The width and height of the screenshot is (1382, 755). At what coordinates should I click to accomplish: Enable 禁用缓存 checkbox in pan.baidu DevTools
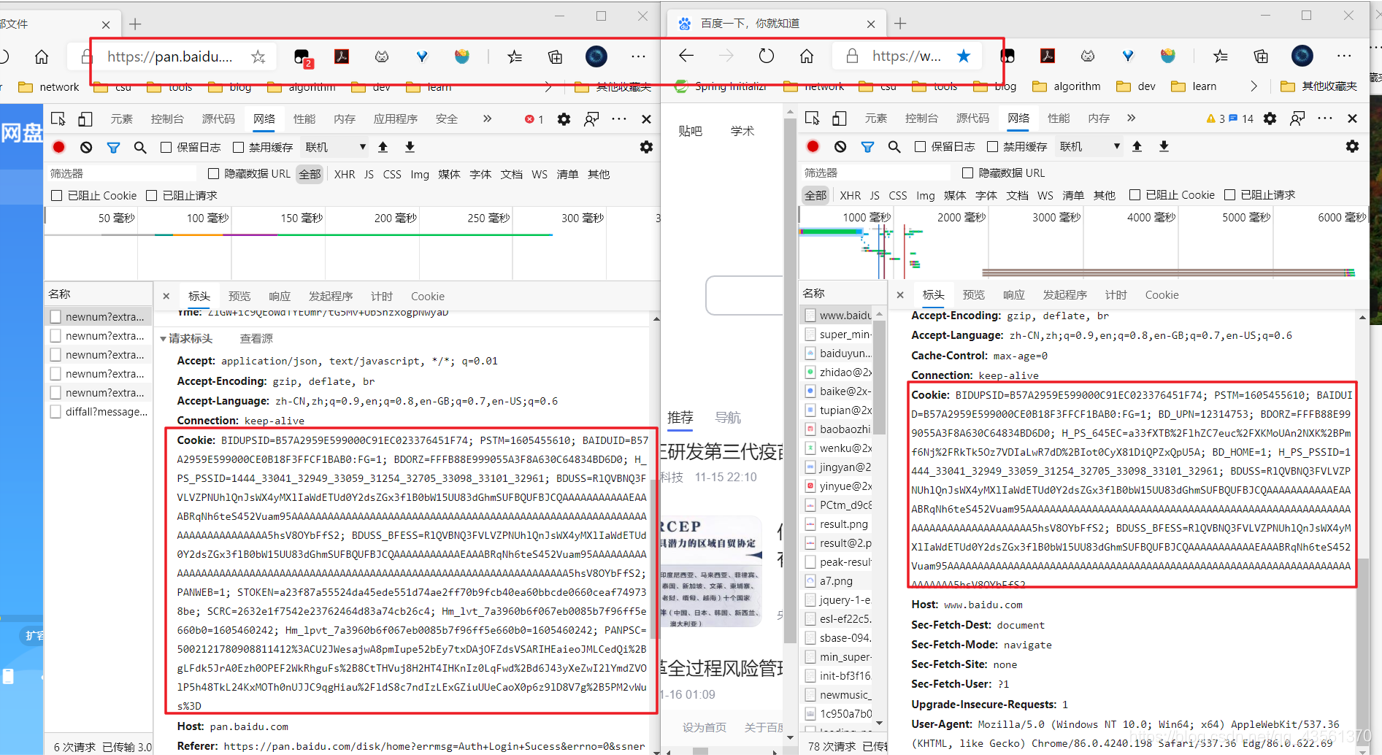[238, 147]
